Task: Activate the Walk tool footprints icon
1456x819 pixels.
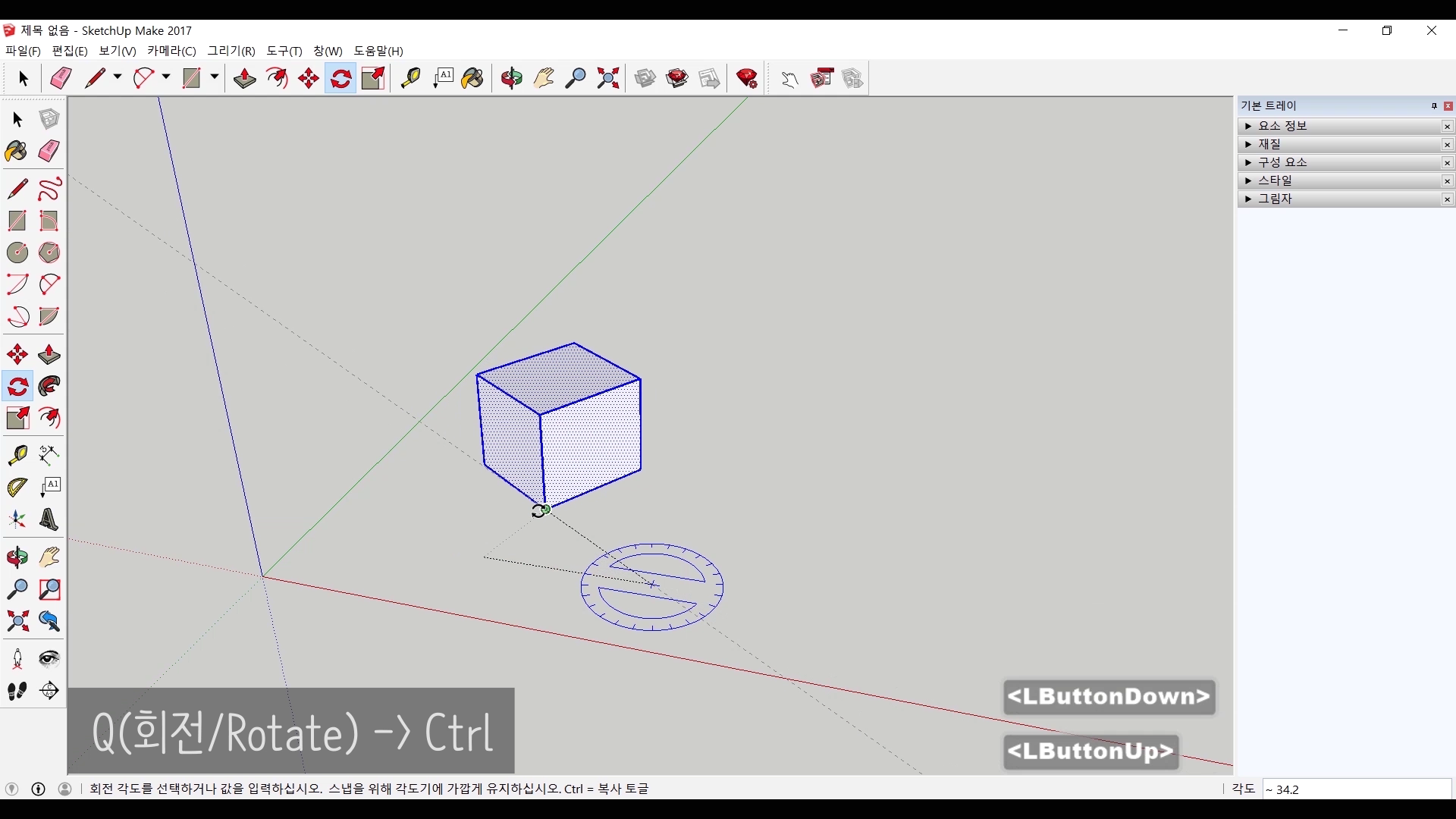Action: (17, 691)
